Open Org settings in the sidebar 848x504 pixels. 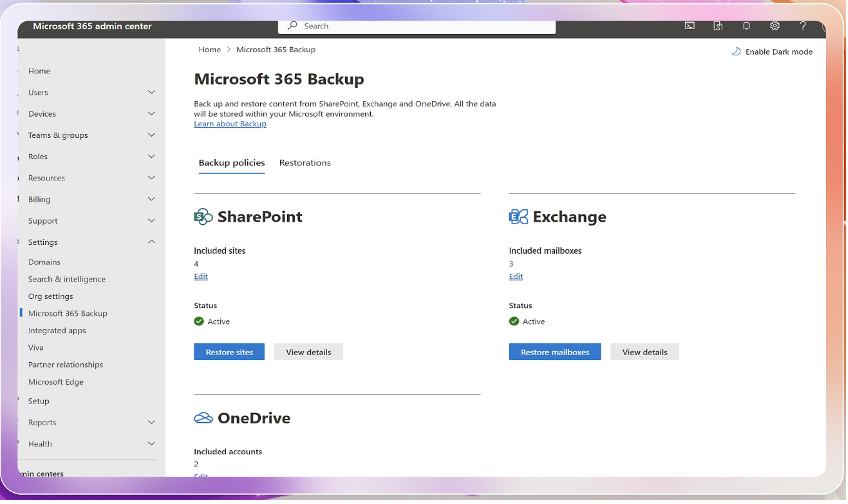pos(50,296)
